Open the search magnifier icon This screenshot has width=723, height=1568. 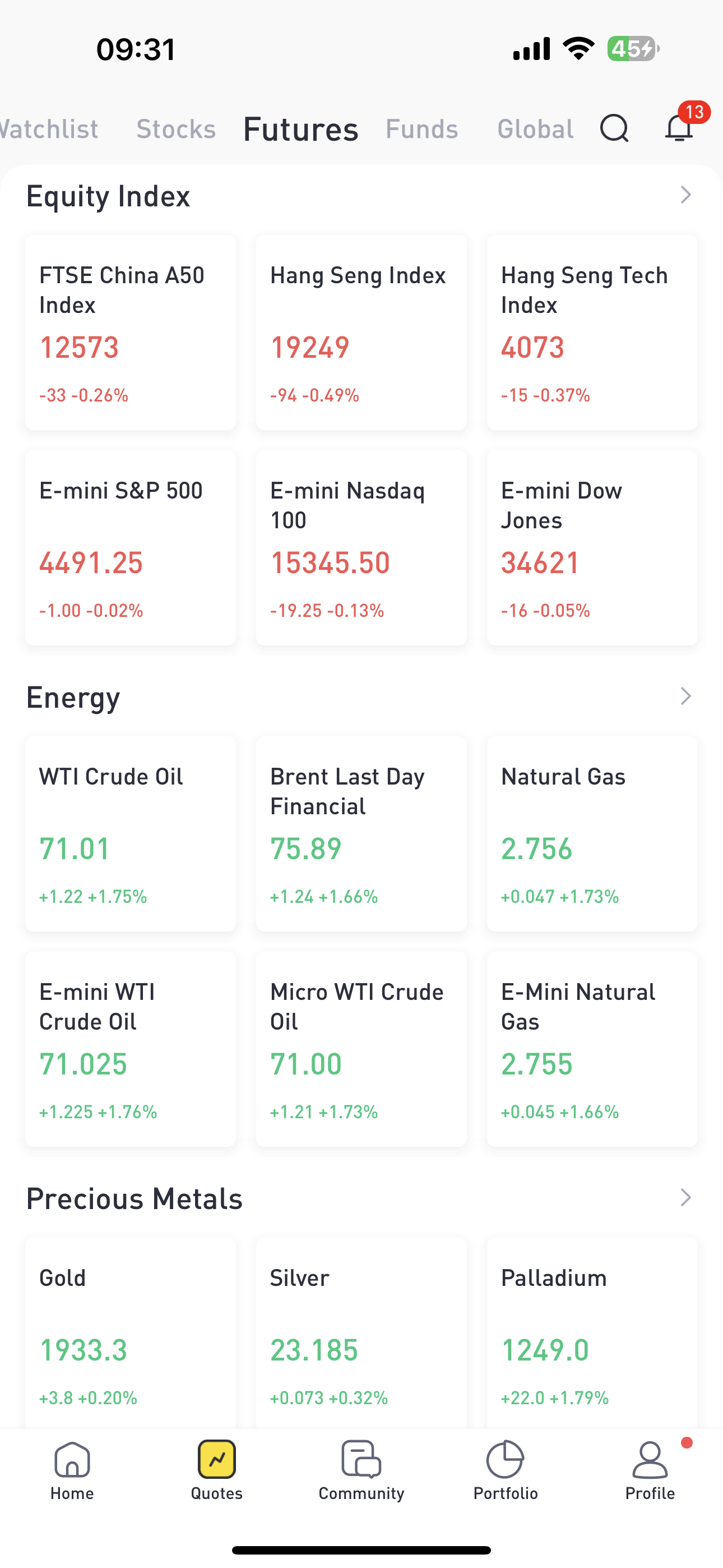pyautogui.click(x=614, y=128)
